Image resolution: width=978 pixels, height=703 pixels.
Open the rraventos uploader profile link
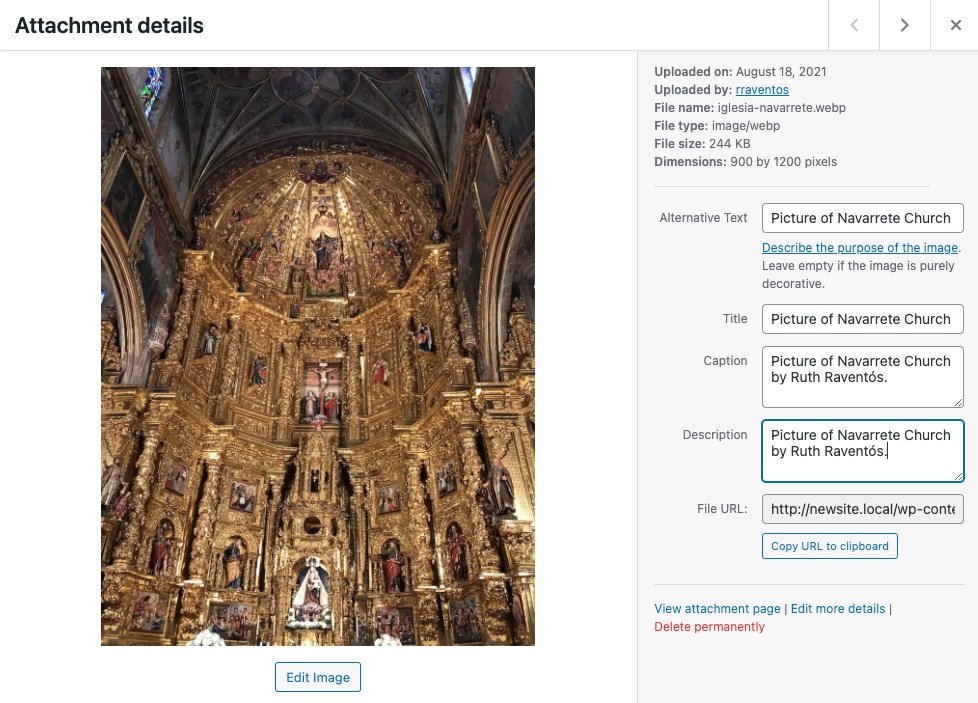click(x=762, y=89)
